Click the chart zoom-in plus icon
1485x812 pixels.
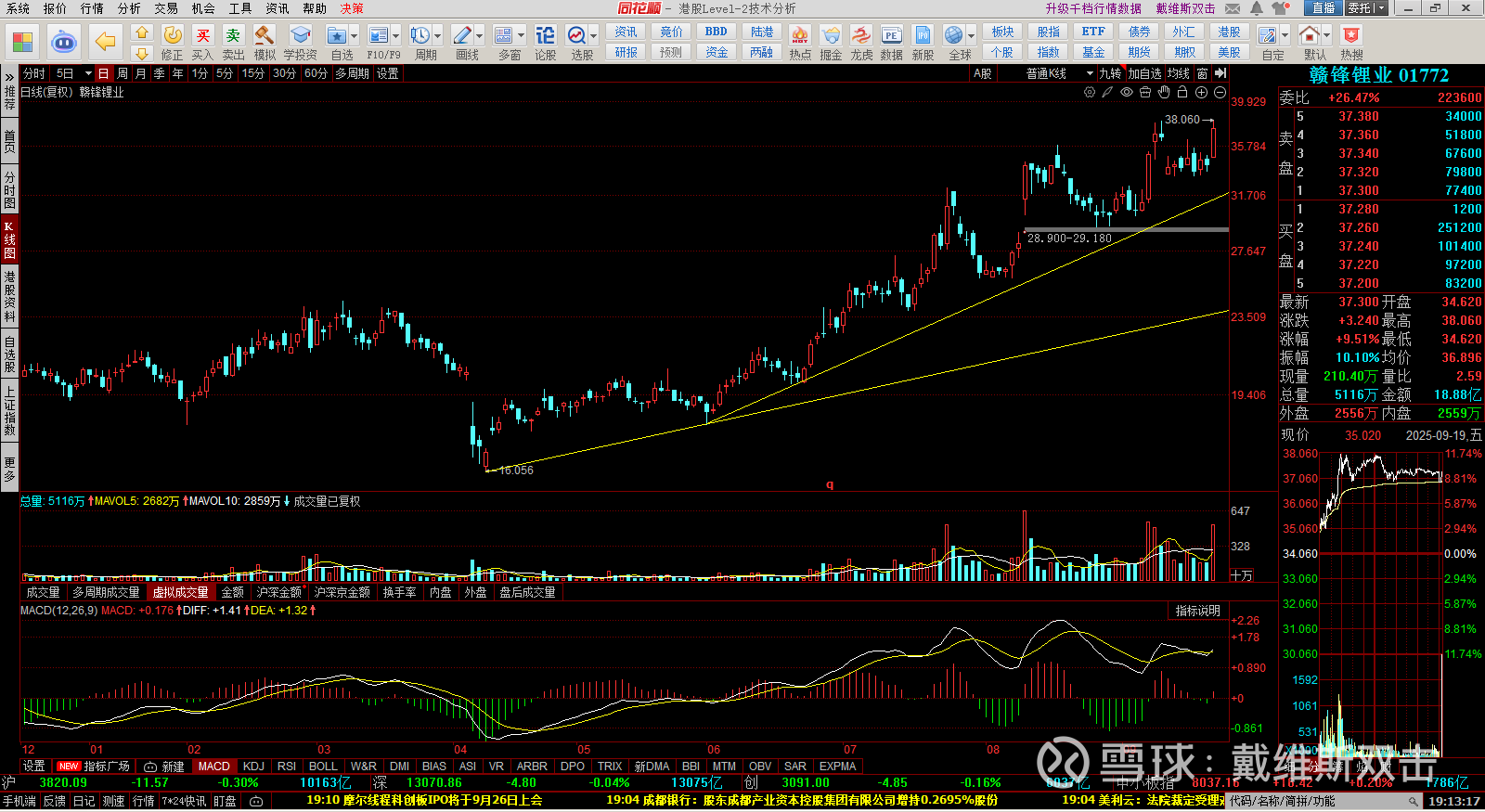tap(1201, 93)
